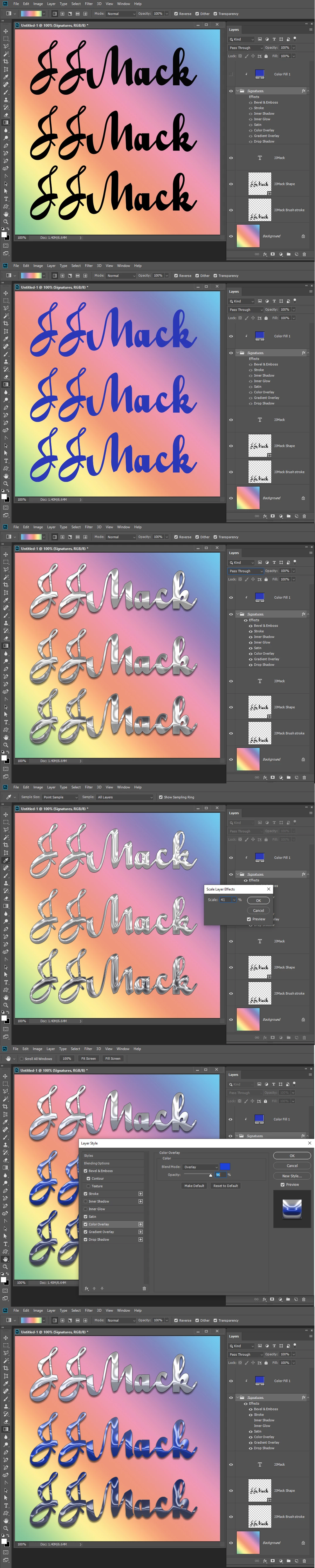Click delete layer trash icon in black-lettering window
This screenshot has height=1568, width=315.
305,254
